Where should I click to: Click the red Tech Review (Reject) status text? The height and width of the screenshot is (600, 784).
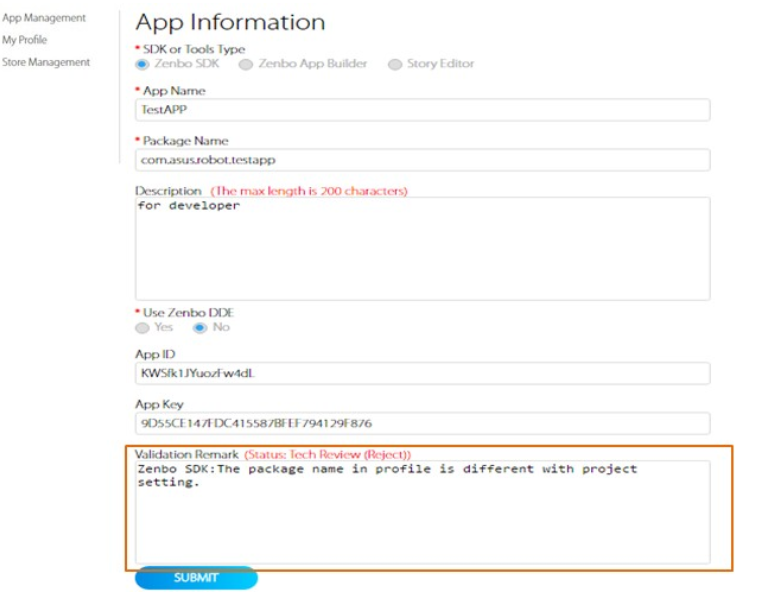coord(328,454)
